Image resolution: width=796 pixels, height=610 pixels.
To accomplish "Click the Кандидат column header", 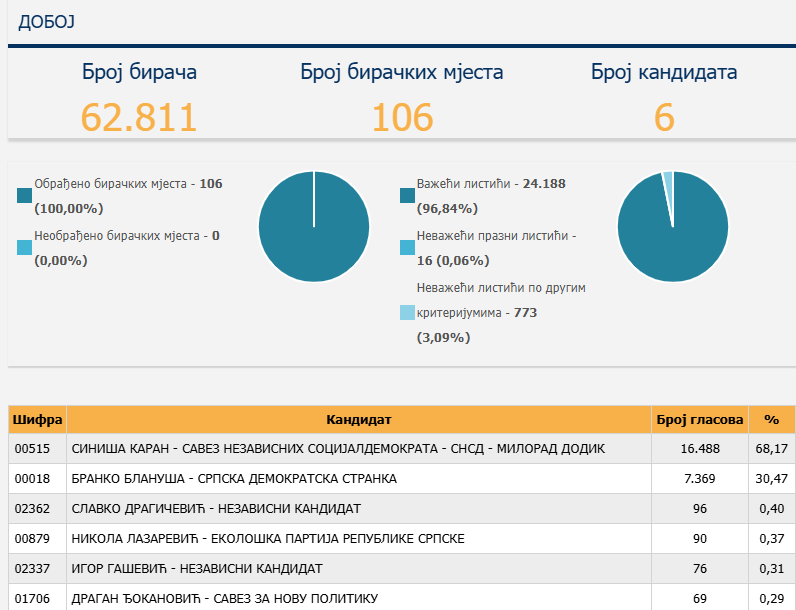I will tap(358, 419).
